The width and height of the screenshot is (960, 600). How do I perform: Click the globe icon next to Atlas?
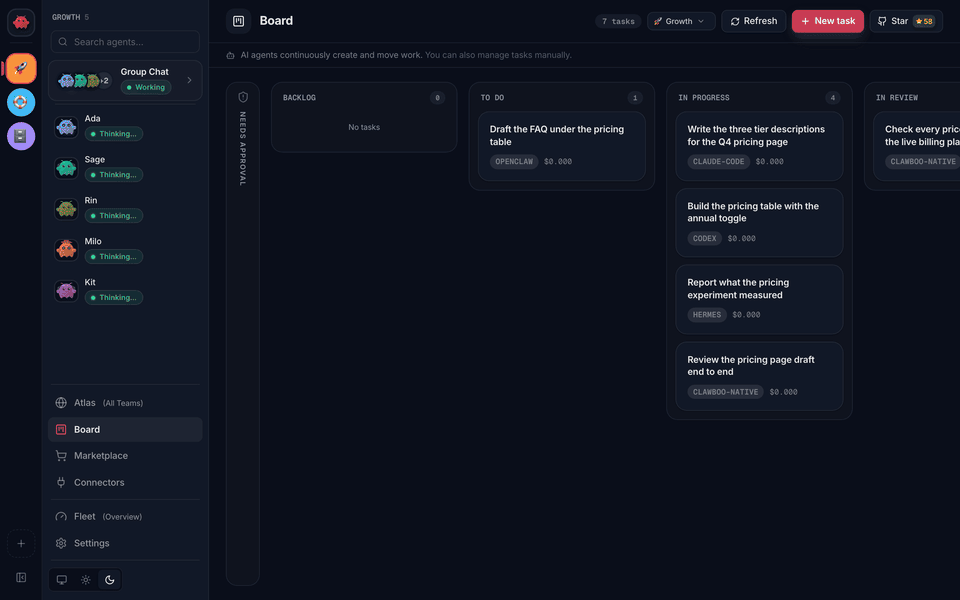[x=61, y=403]
